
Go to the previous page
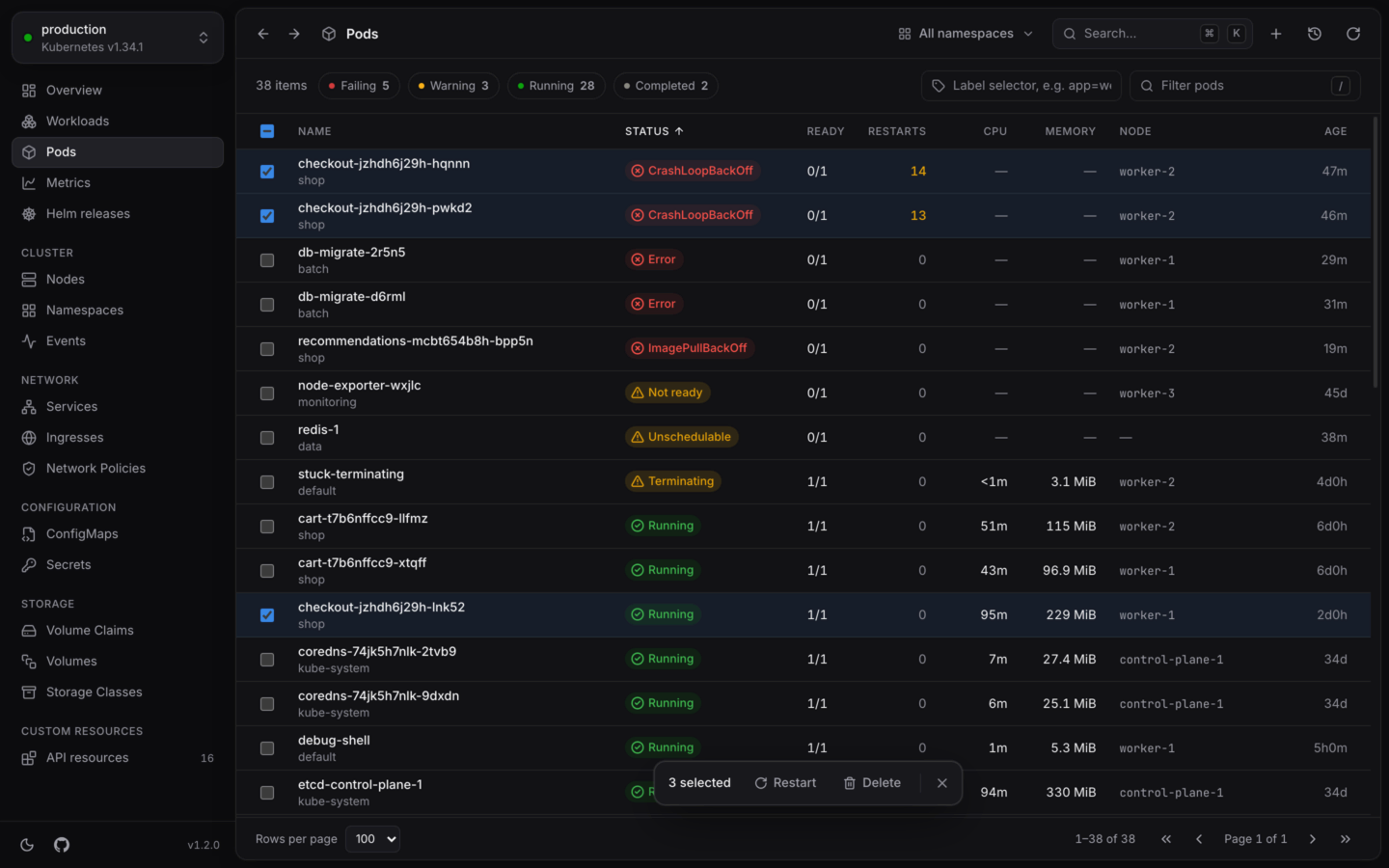click(x=1199, y=839)
